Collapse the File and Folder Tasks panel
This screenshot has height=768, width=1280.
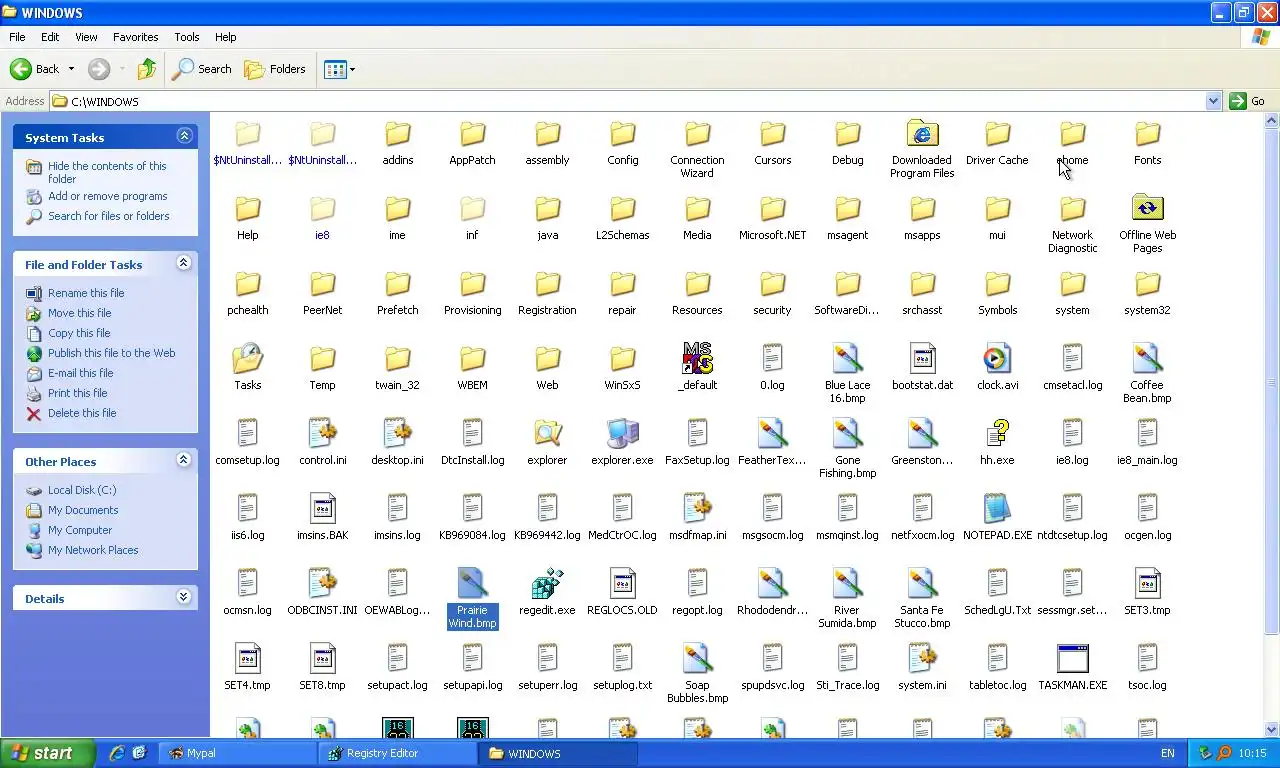point(184,263)
